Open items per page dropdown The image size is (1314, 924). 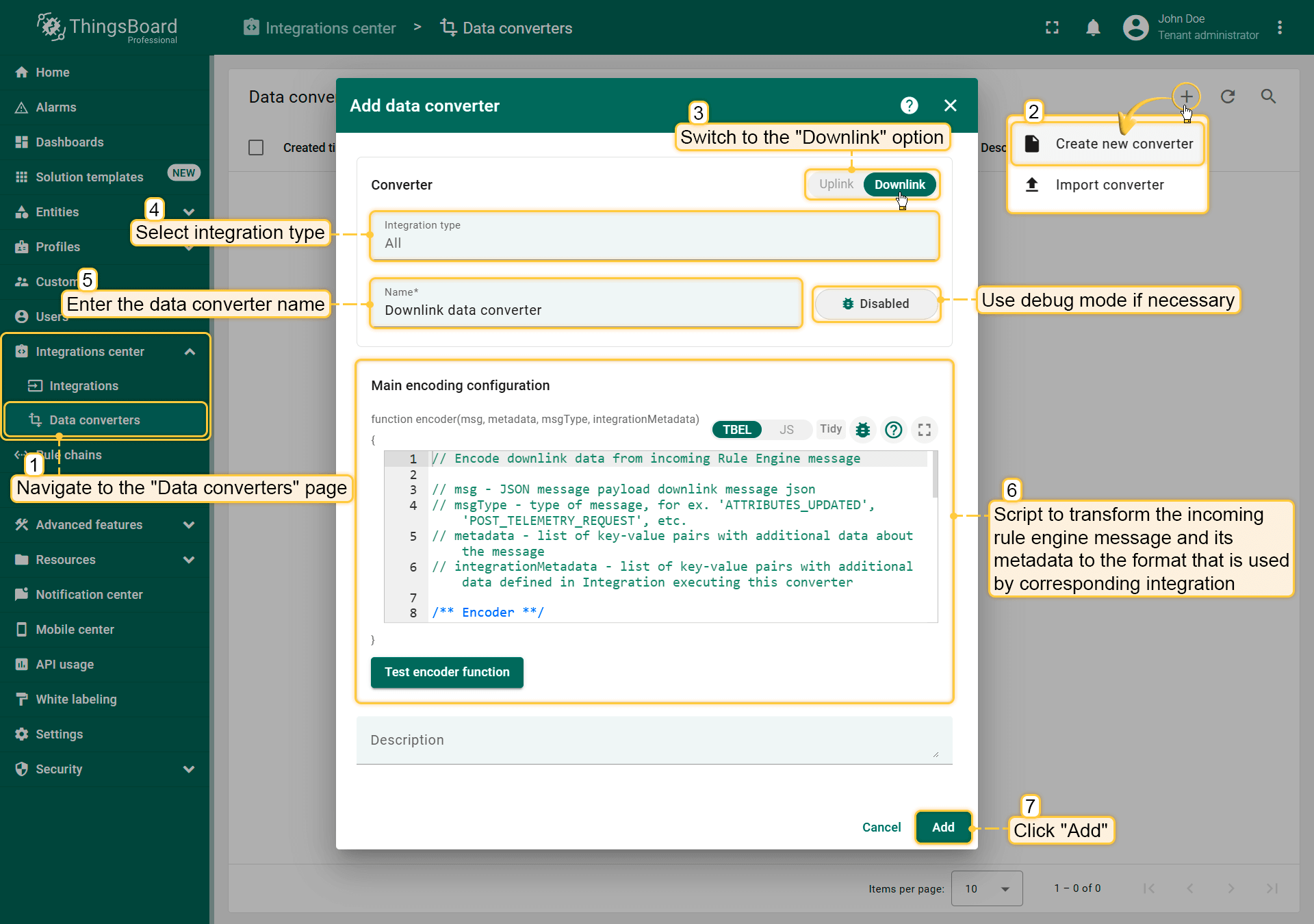click(986, 888)
